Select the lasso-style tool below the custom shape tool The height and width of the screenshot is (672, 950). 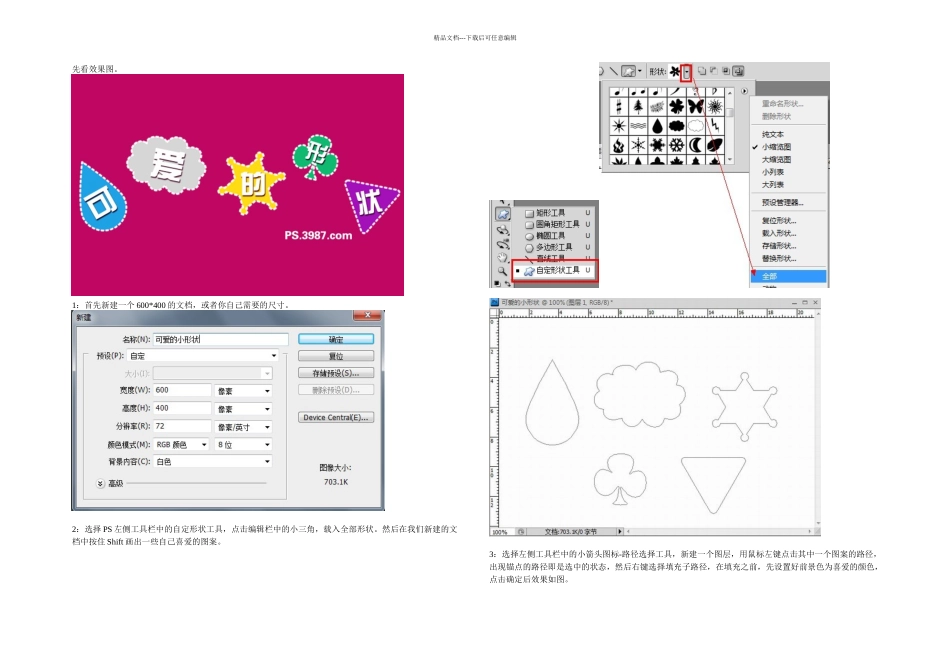[x=503, y=230]
